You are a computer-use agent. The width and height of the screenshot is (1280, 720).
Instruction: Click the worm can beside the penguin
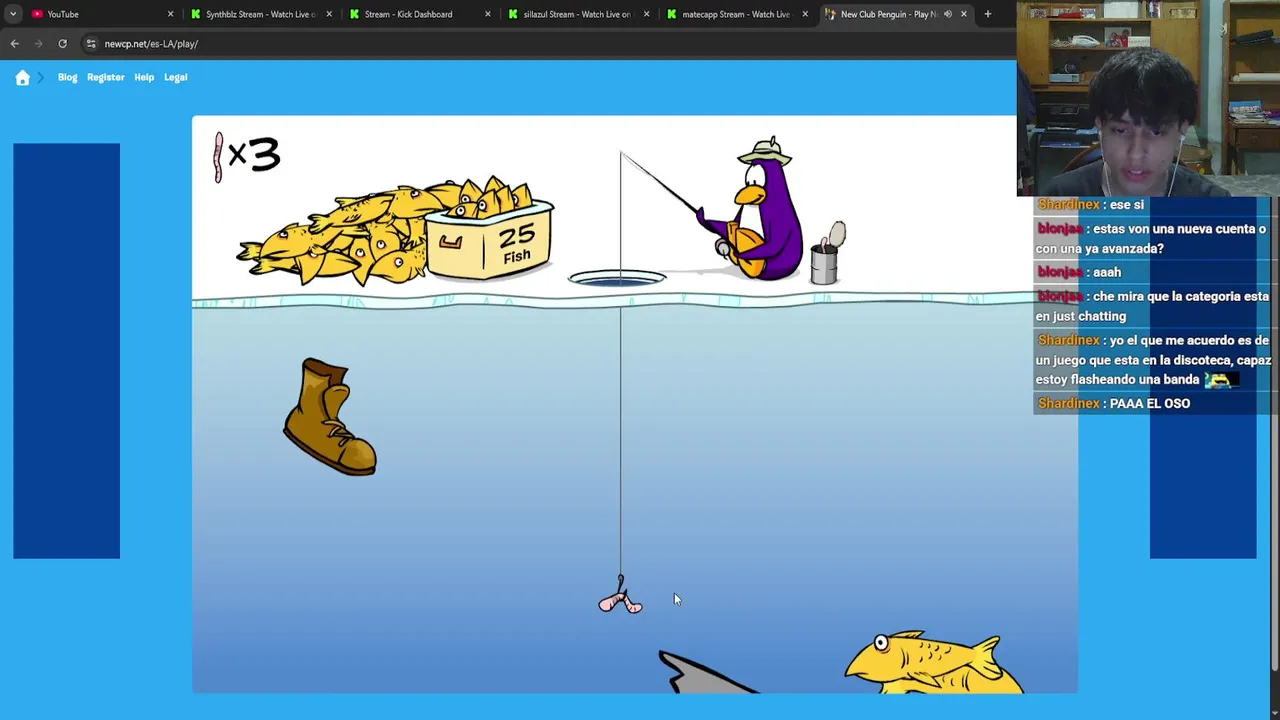coord(827,255)
